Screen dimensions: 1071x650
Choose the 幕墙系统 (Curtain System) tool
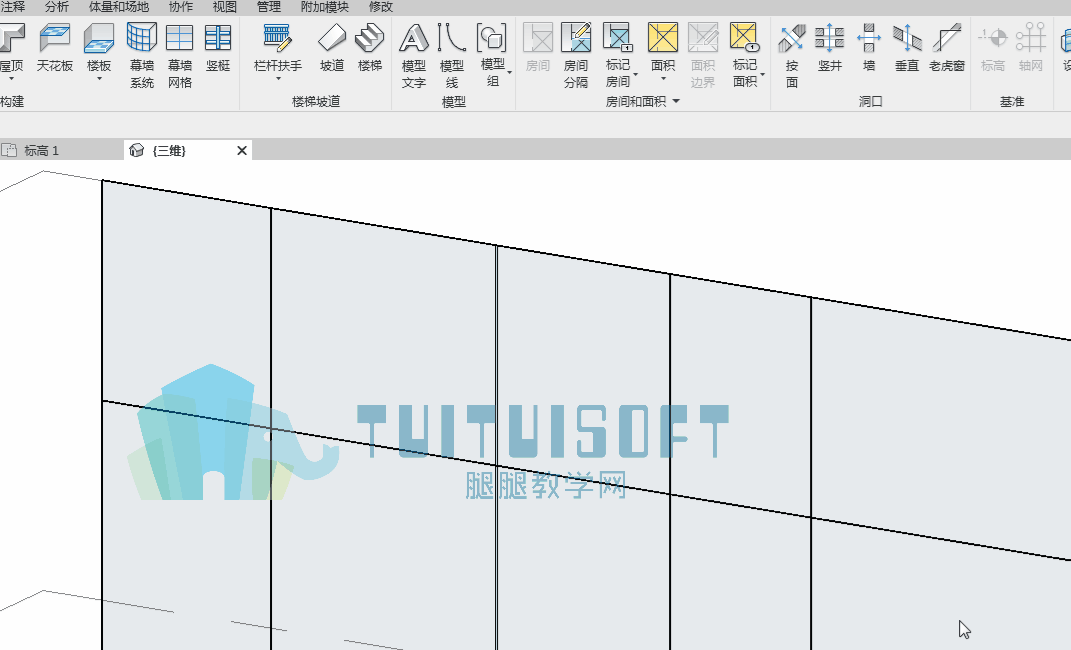[x=142, y=55]
